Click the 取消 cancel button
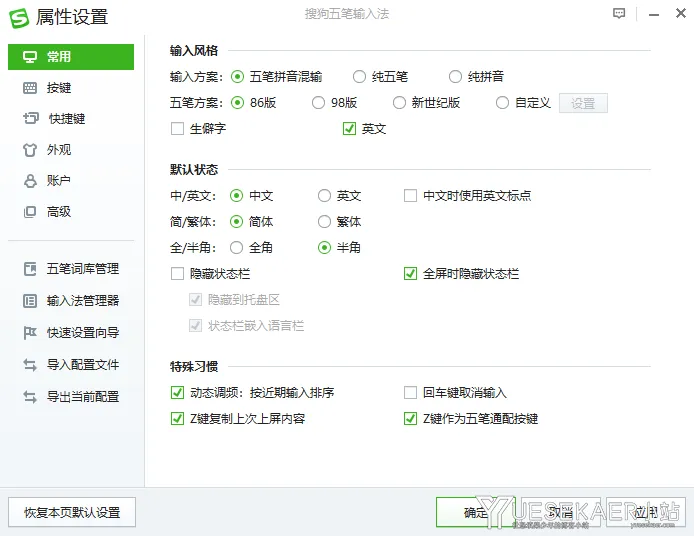The width and height of the screenshot is (694, 536). (560, 512)
